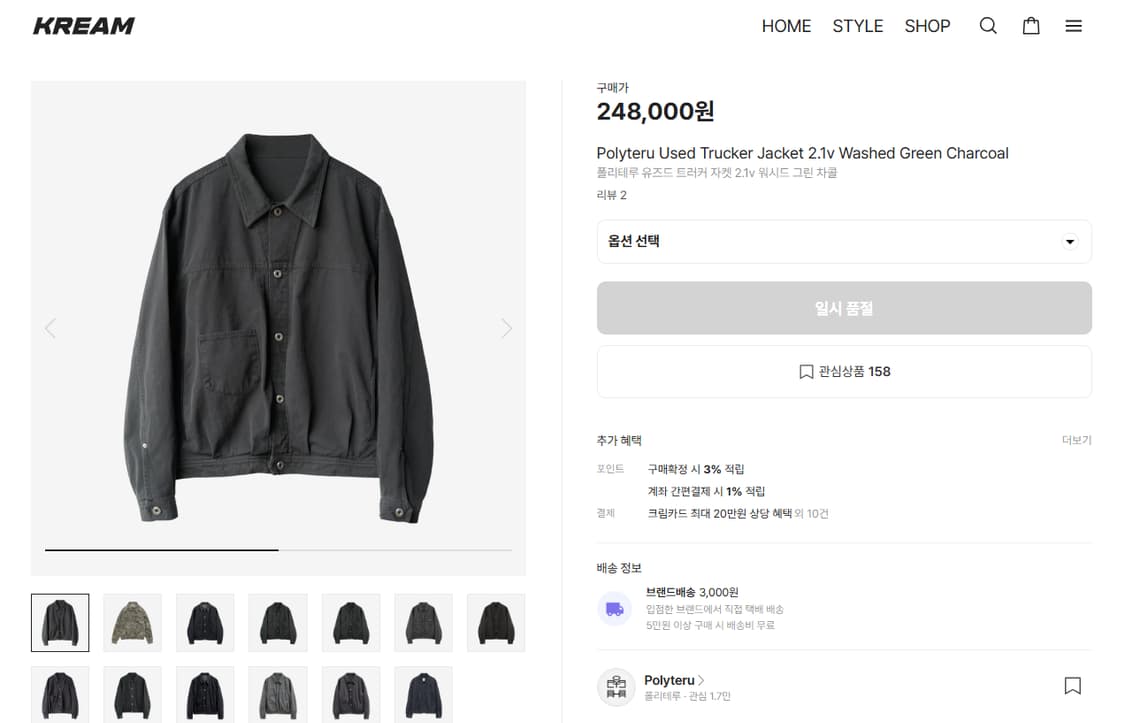
Task: Expand 추가 혜택 with 더보기
Action: point(1076,440)
